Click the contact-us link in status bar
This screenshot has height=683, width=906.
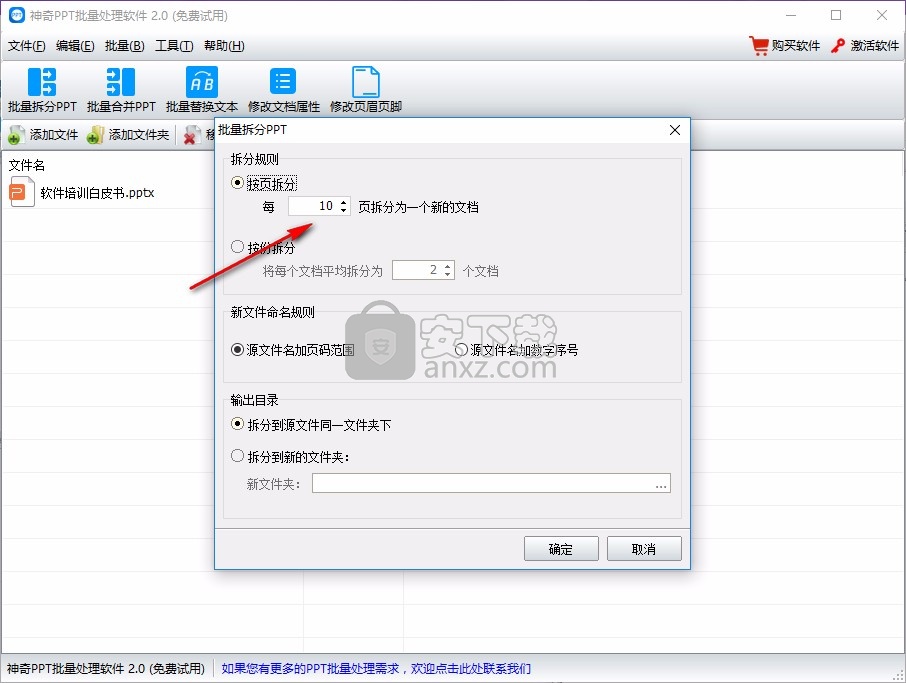tap(376, 669)
